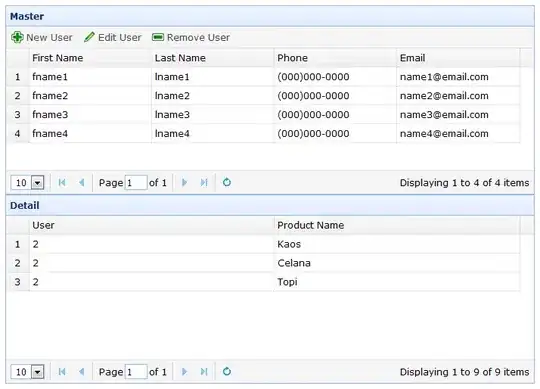Go to last page in Master pager
Viewport: 540px width, 389px height.
coord(204,182)
